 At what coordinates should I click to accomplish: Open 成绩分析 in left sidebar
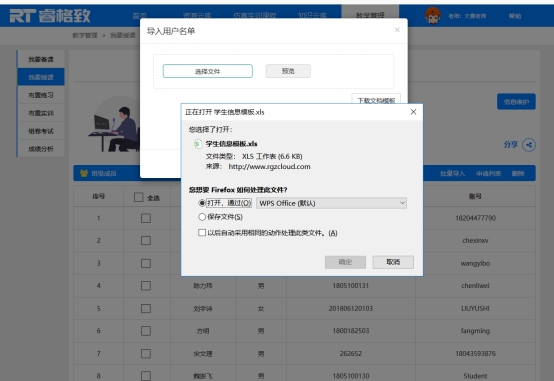tap(41, 149)
